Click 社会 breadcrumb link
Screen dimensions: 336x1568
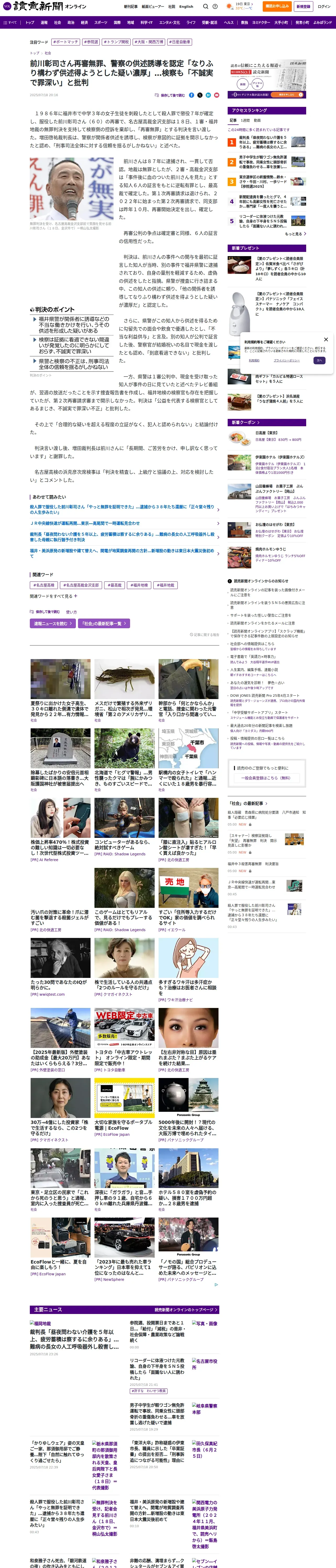point(48,53)
